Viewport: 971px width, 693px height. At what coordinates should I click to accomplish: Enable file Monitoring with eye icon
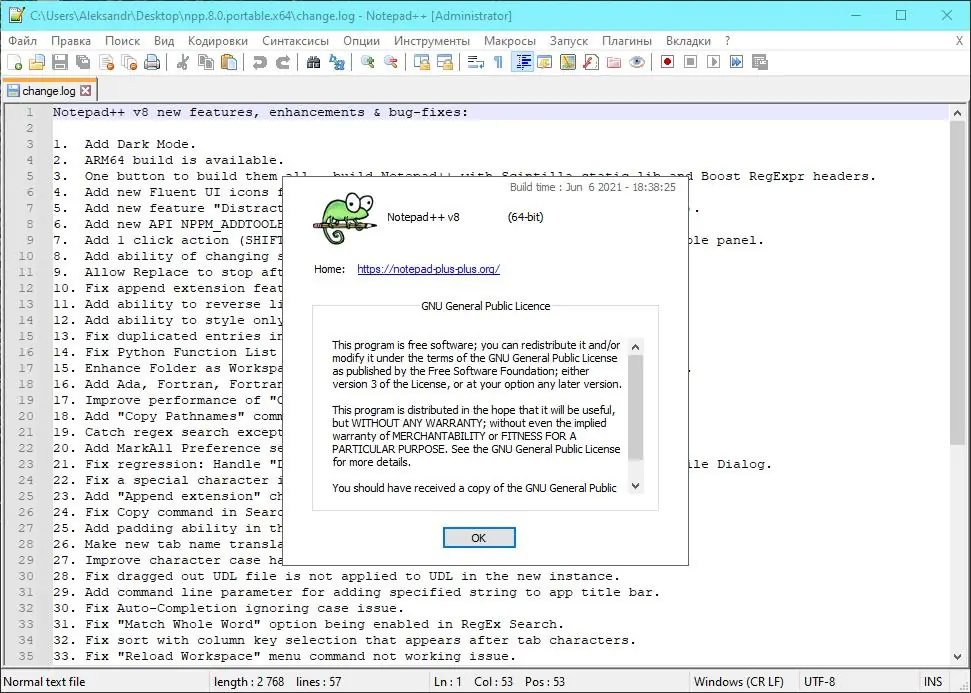pos(637,61)
